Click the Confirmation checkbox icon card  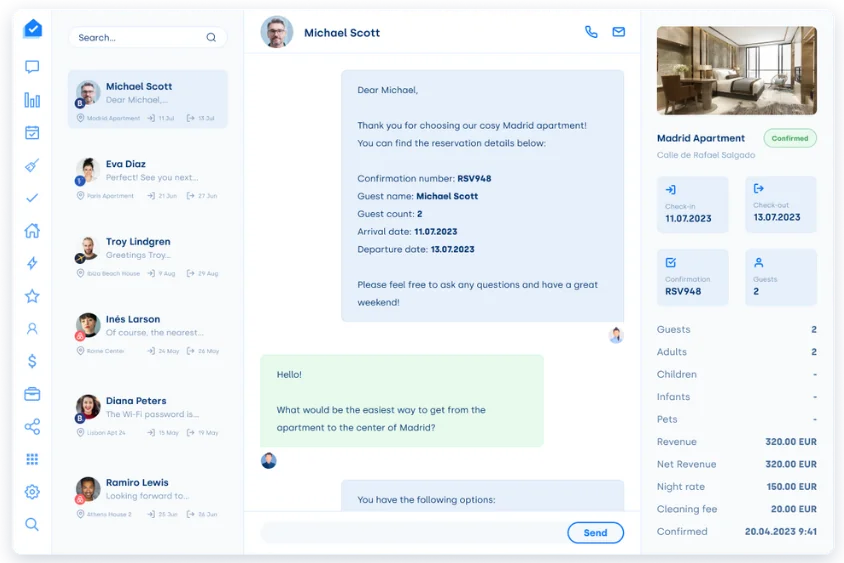[x=693, y=277]
